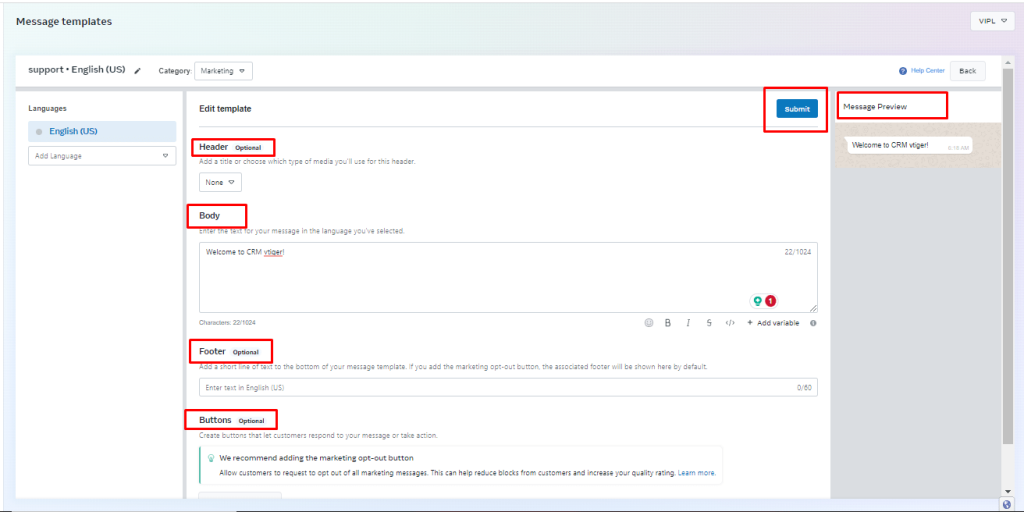Focus the Footer text input field

tap(508, 387)
